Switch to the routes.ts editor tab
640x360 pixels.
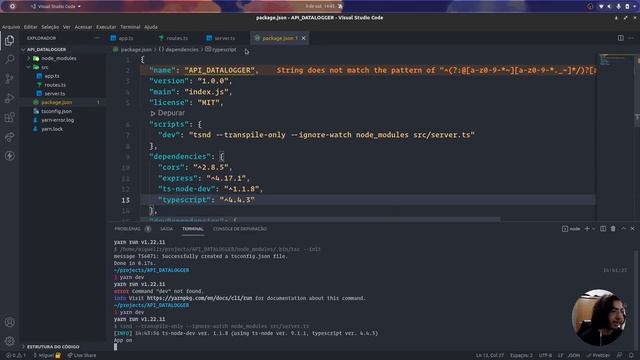tap(177, 38)
